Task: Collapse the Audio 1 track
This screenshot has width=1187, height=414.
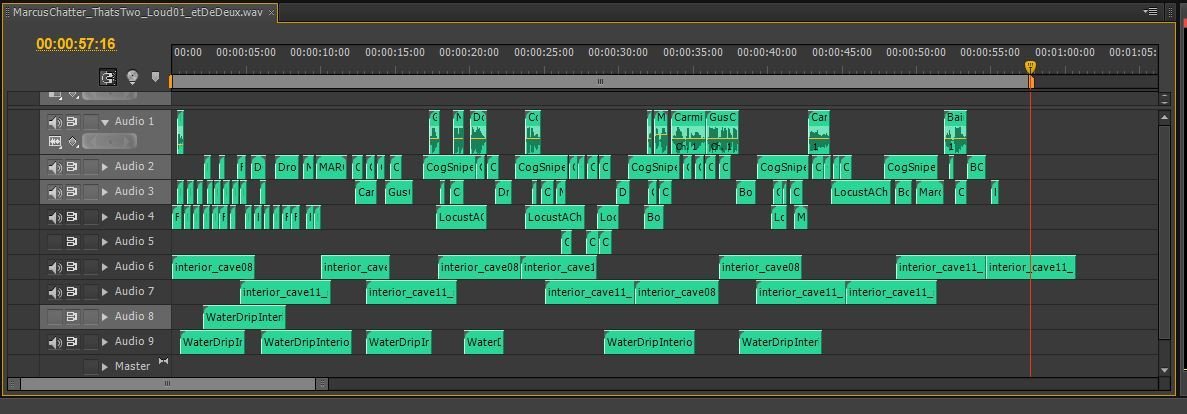Action: (x=105, y=122)
